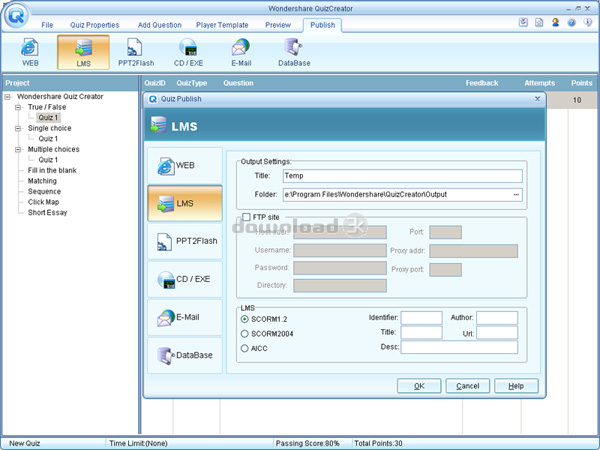The width and height of the screenshot is (600, 450).
Task: Pick the E-Mail publish icon in ribbon
Action: click(241, 52)
